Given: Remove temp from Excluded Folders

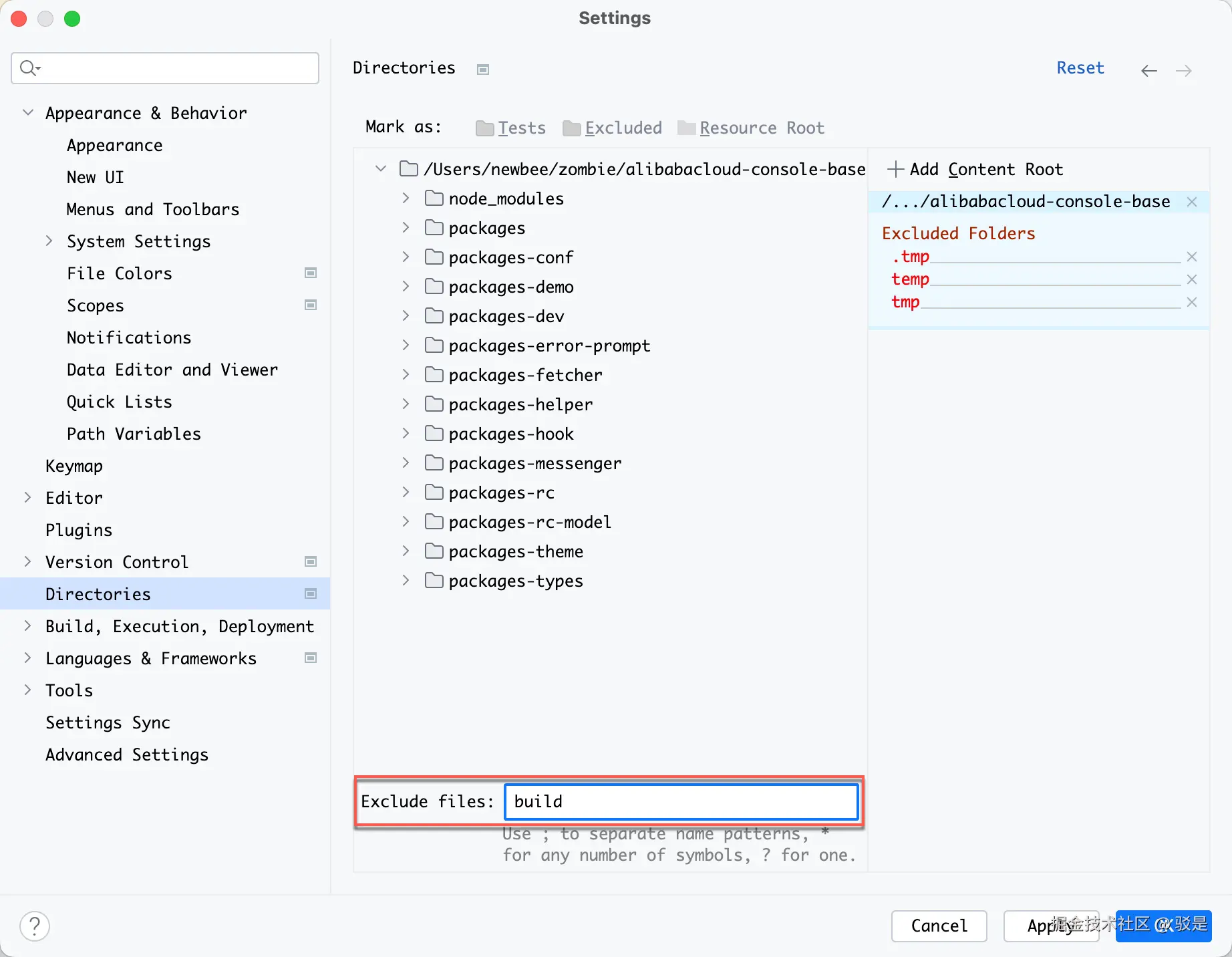Looking at the screenshot, I should (x=1191, y=279).
